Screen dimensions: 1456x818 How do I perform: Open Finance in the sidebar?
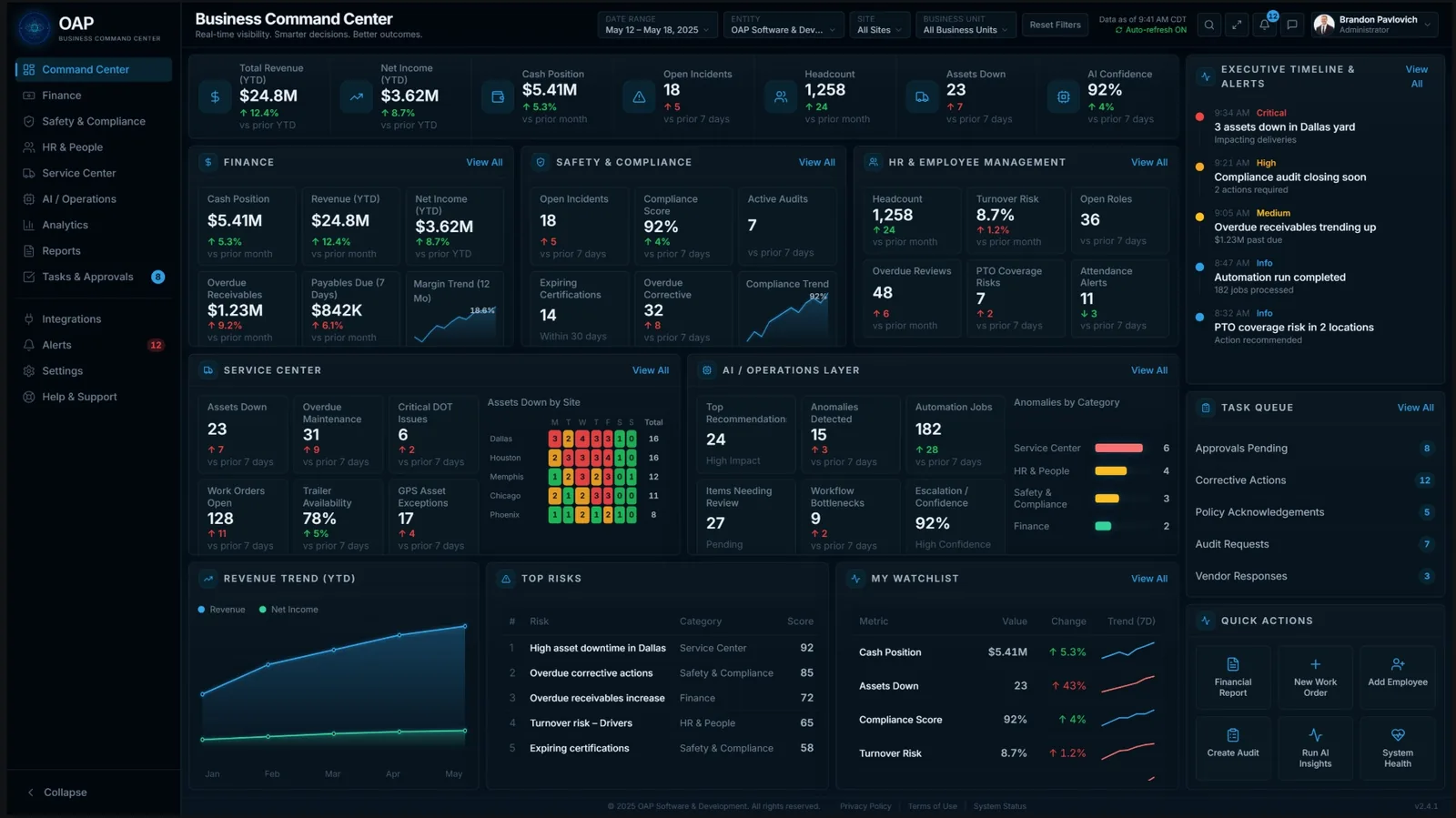93,96
